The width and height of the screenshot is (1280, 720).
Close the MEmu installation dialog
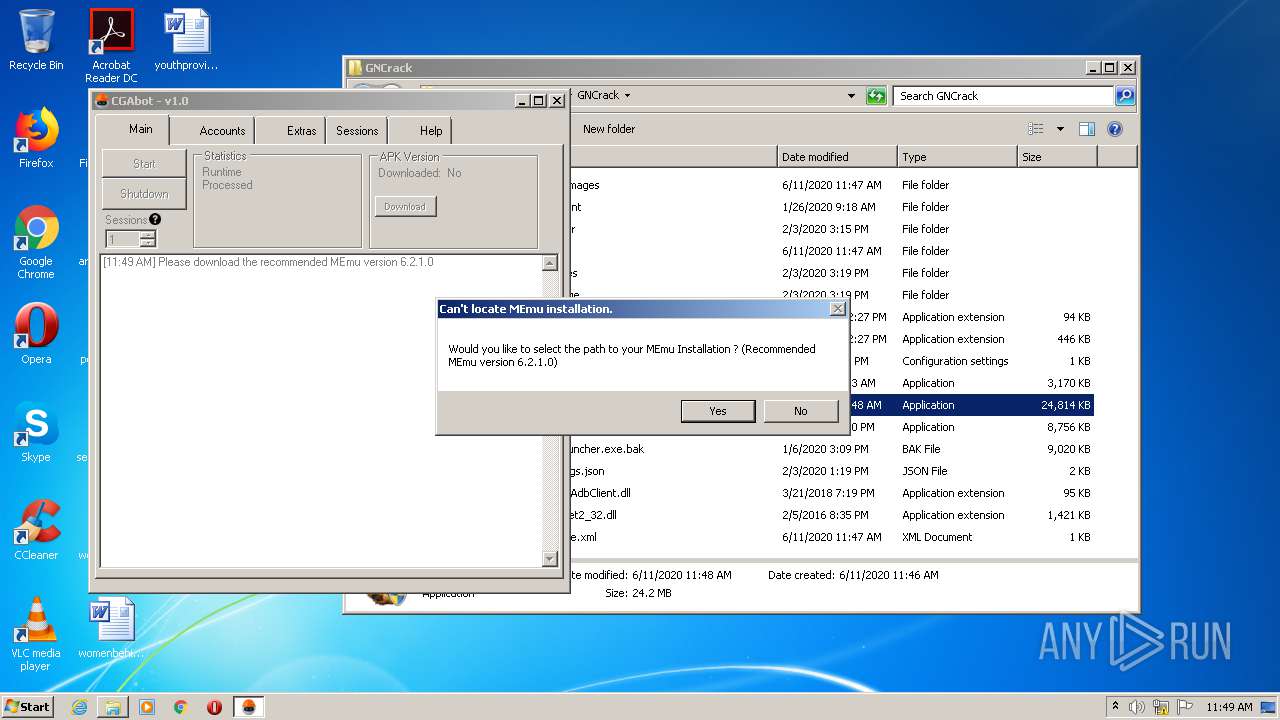point(838,309)
